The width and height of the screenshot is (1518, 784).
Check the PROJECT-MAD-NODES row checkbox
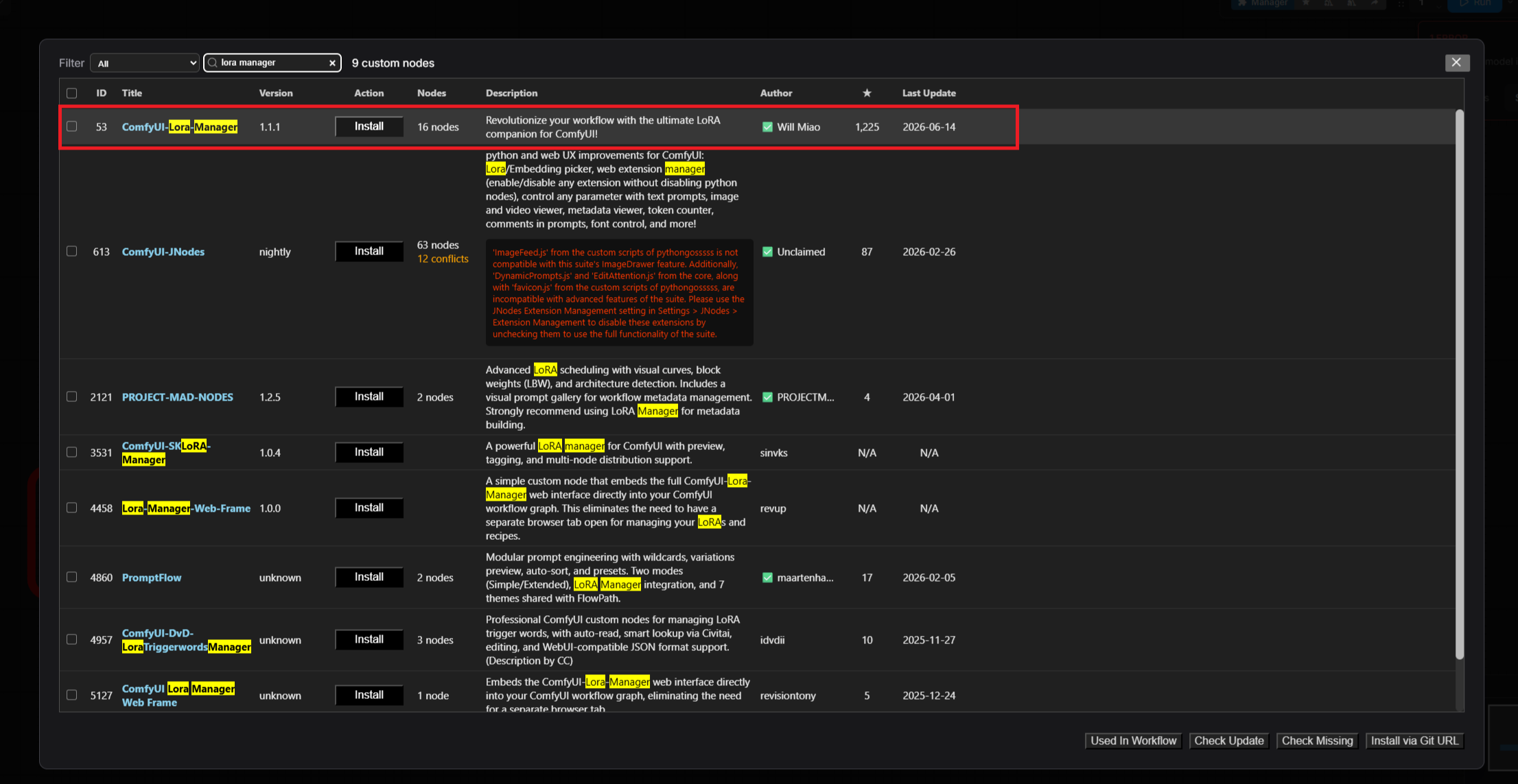[72, 397]
